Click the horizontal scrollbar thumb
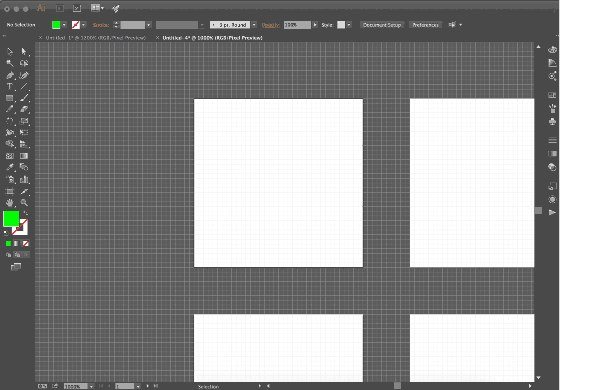Viewport: 600px width, 390px height. pos(397,386)
